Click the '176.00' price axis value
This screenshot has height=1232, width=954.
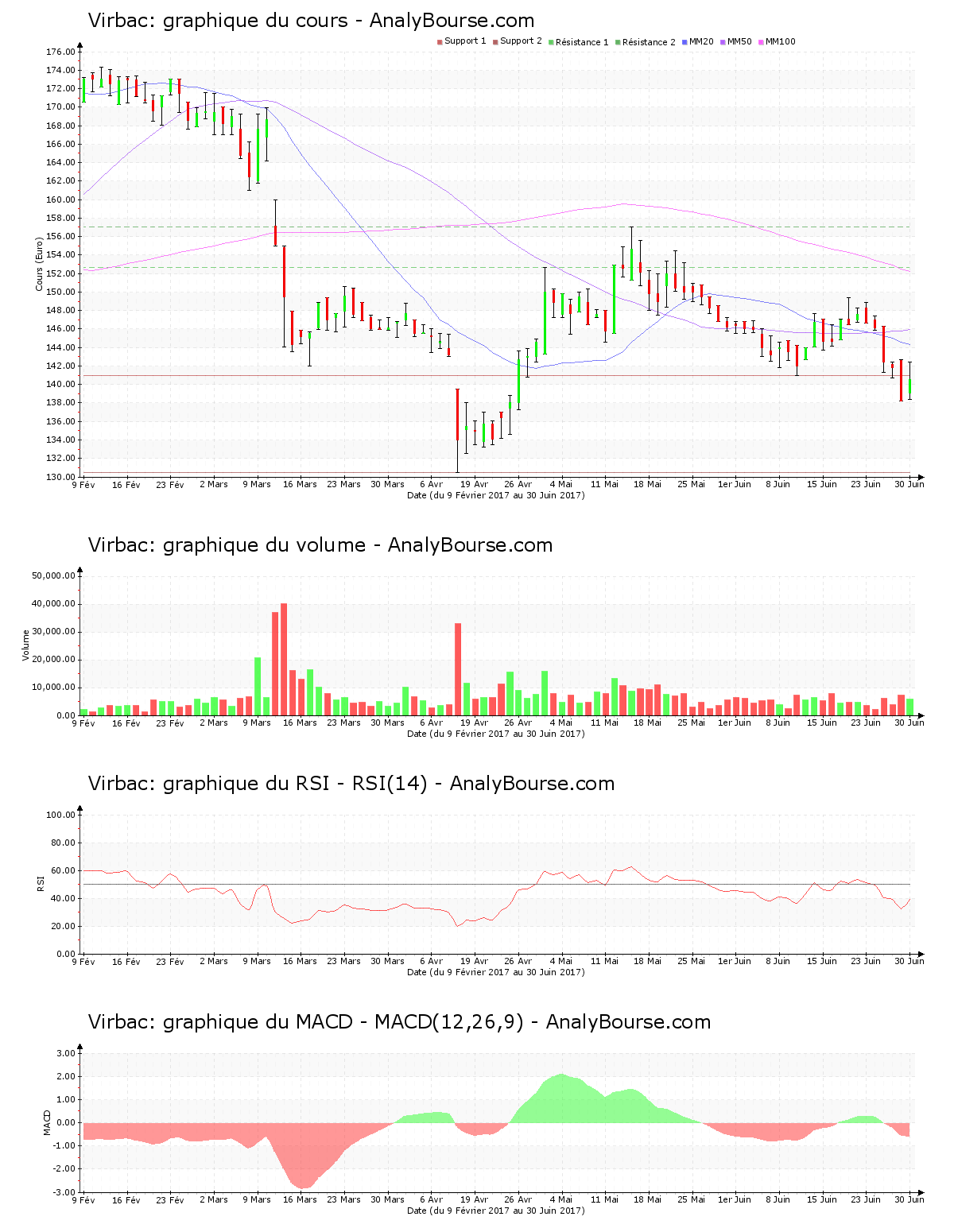[x=60, y=52]
